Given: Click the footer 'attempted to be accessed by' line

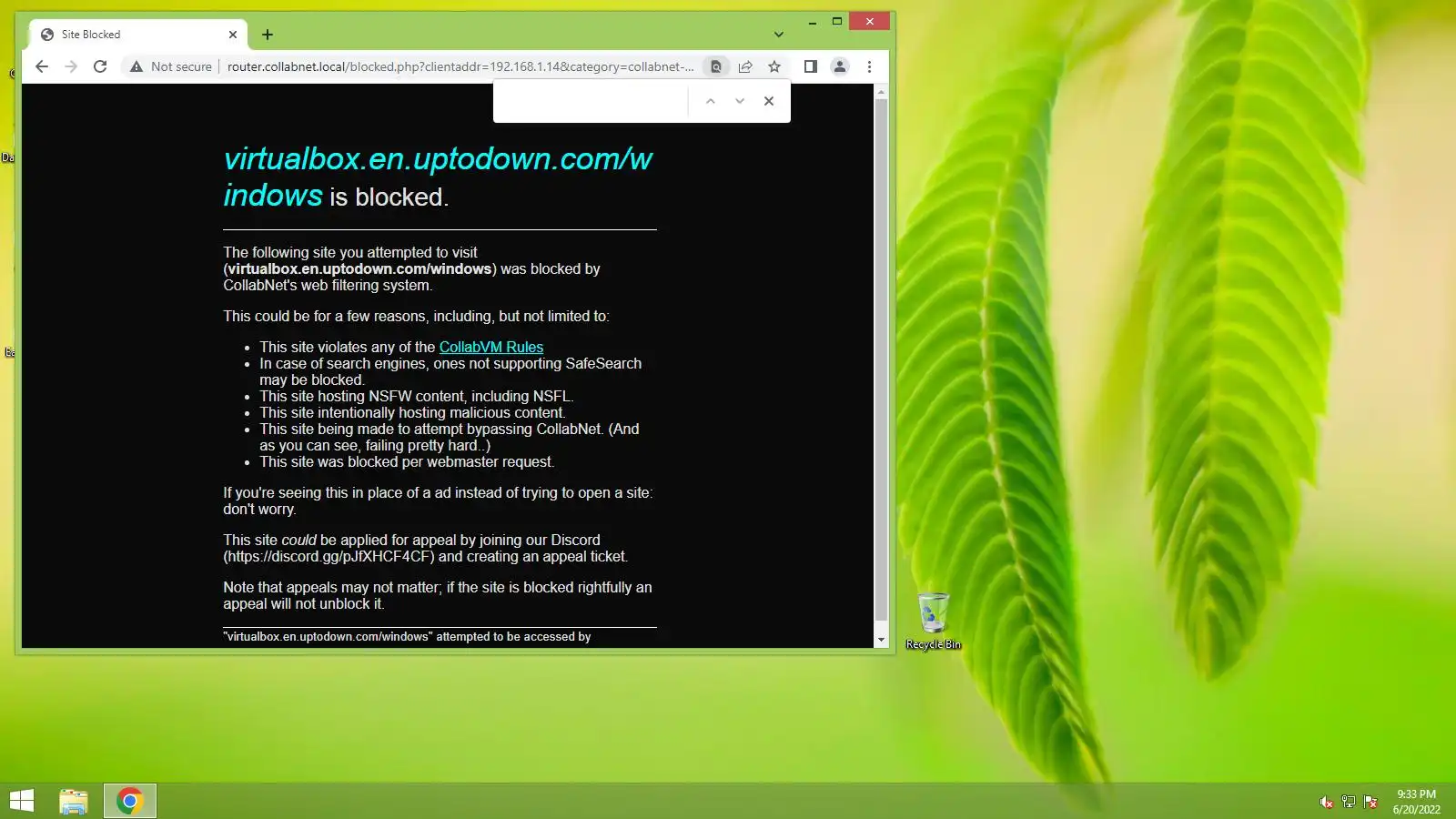Looking at the screenshot, I should 407,637.
